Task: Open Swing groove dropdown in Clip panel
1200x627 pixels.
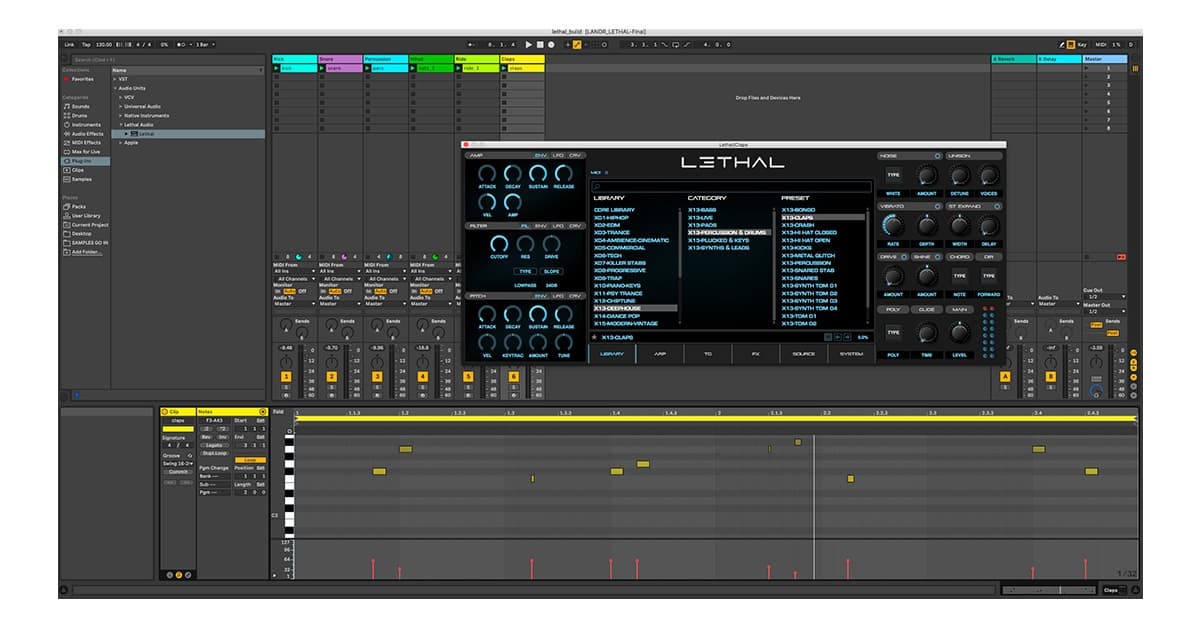Action: pyautogui.click(x=178, y=463)
